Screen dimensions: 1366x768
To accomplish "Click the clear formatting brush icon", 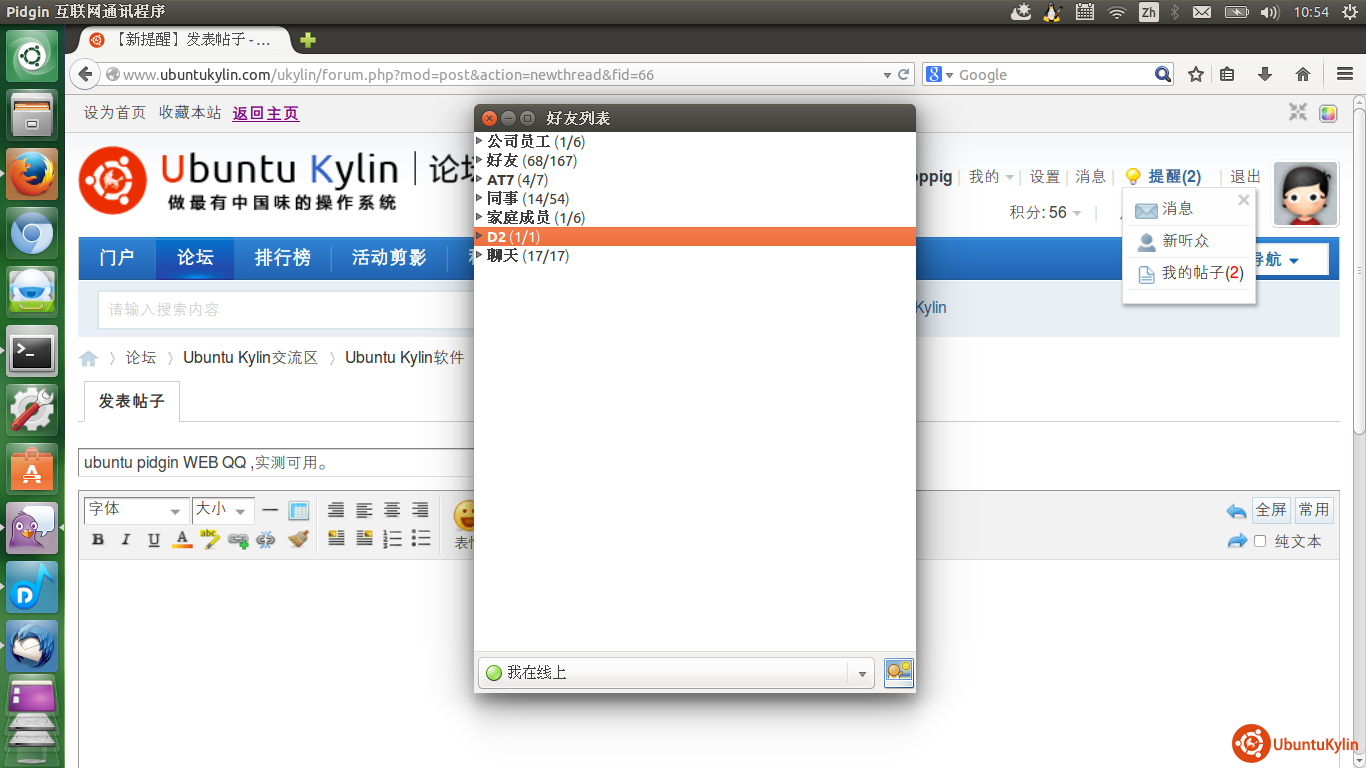I will pos(298,540).
